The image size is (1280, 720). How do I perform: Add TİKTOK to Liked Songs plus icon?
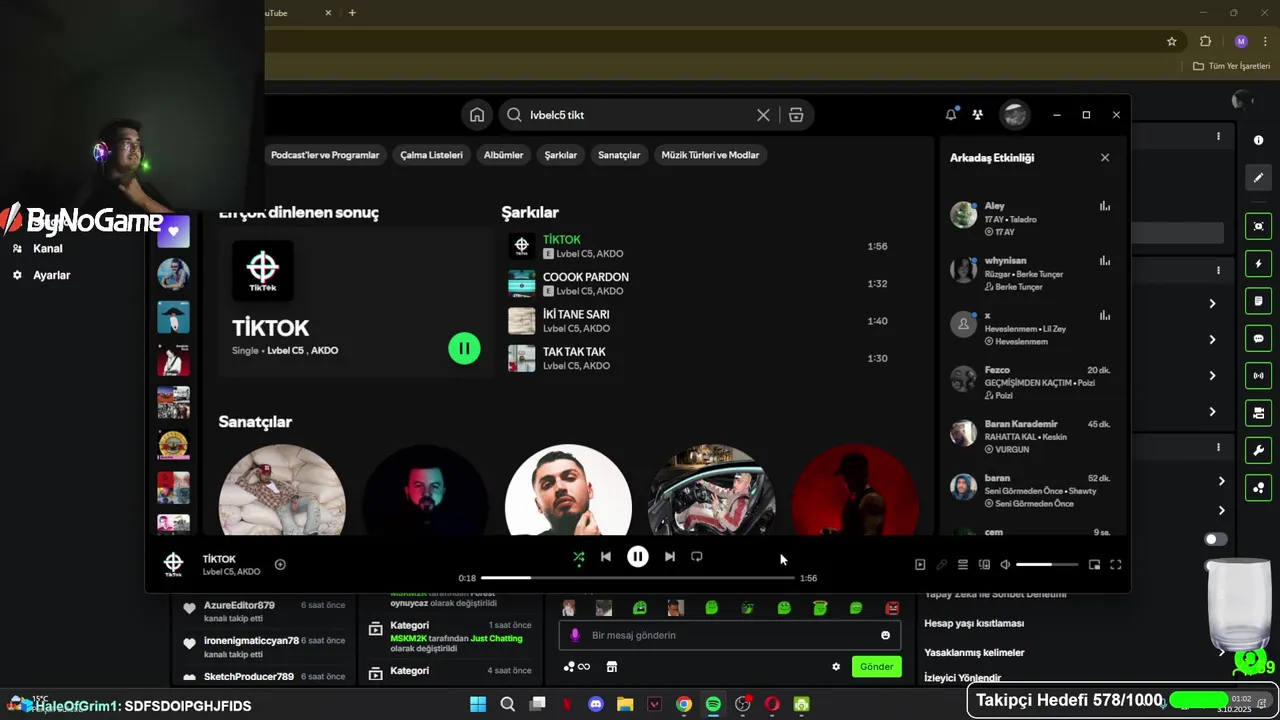point(280,565)
